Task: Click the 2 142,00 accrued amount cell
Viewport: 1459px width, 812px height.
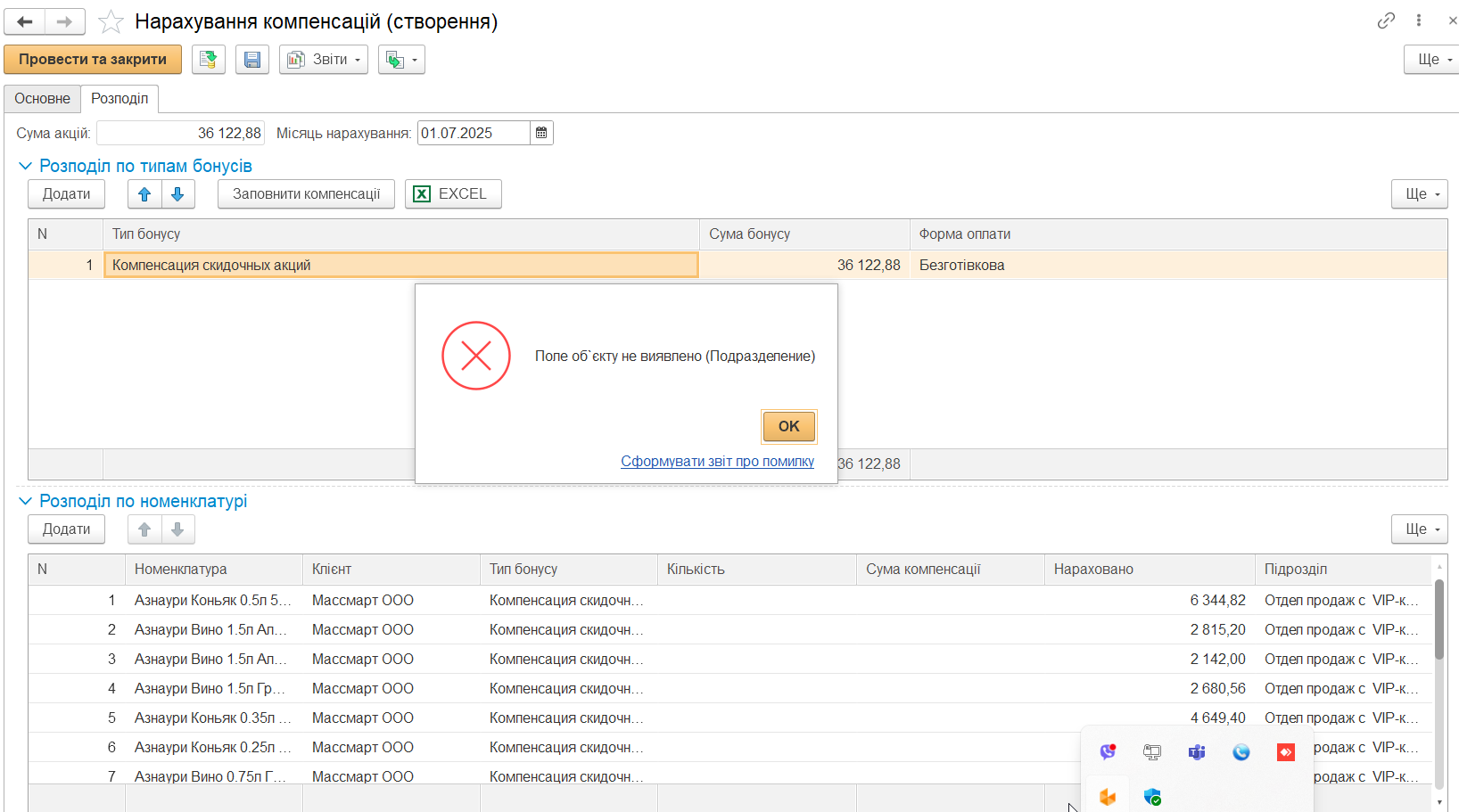Action: (1150, 660)
